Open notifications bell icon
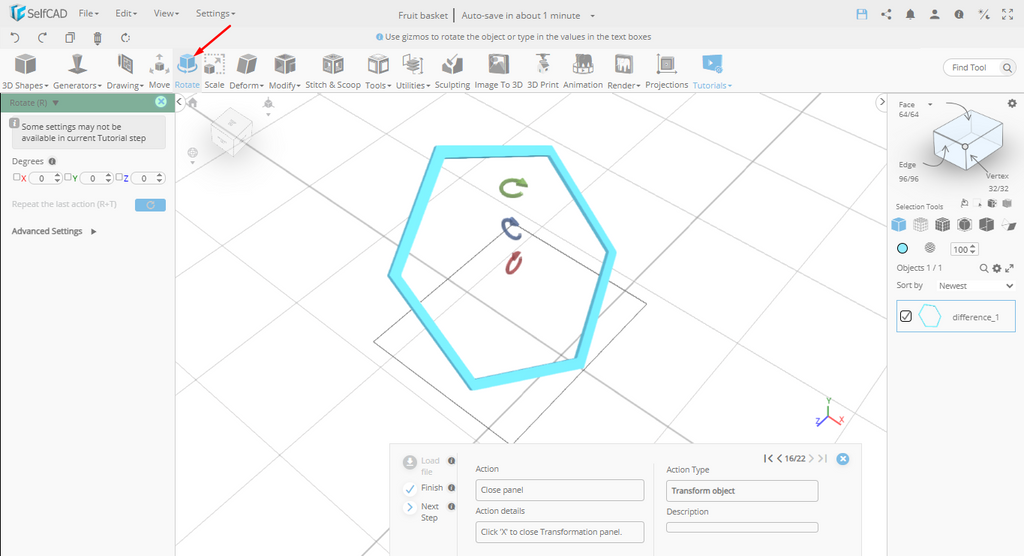This screenshot has height=556, width=1024. pos(910,14)
